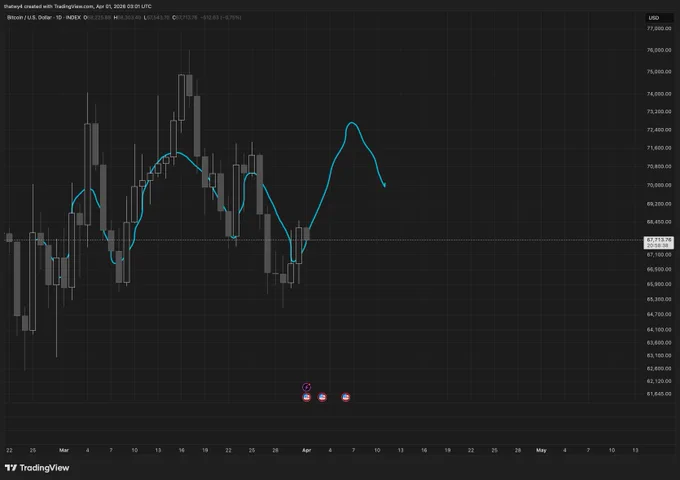The width and height of the screenshot is (680, 480).
Task: Click the 70,000.00 price axis label
Action: coord(659,185)
